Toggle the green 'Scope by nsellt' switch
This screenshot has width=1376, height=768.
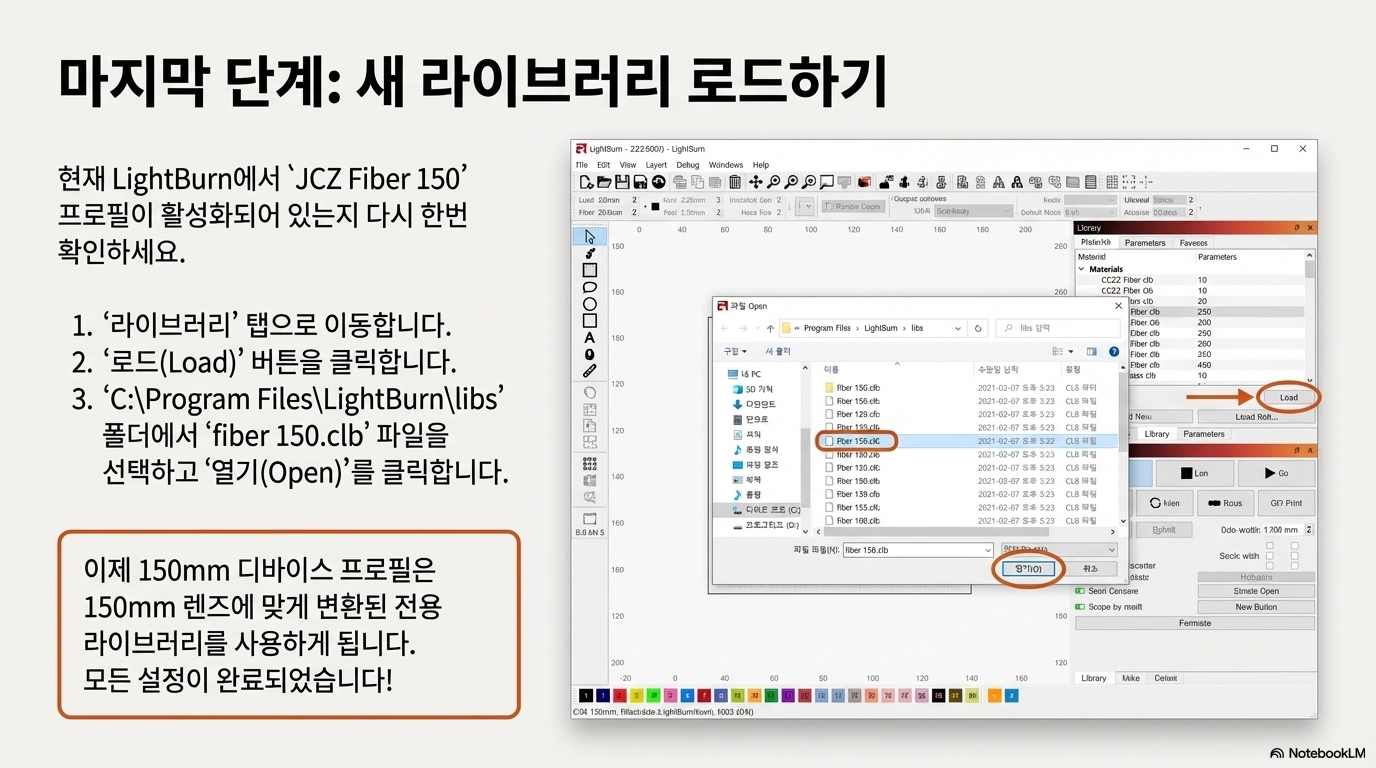[1080, 607]
